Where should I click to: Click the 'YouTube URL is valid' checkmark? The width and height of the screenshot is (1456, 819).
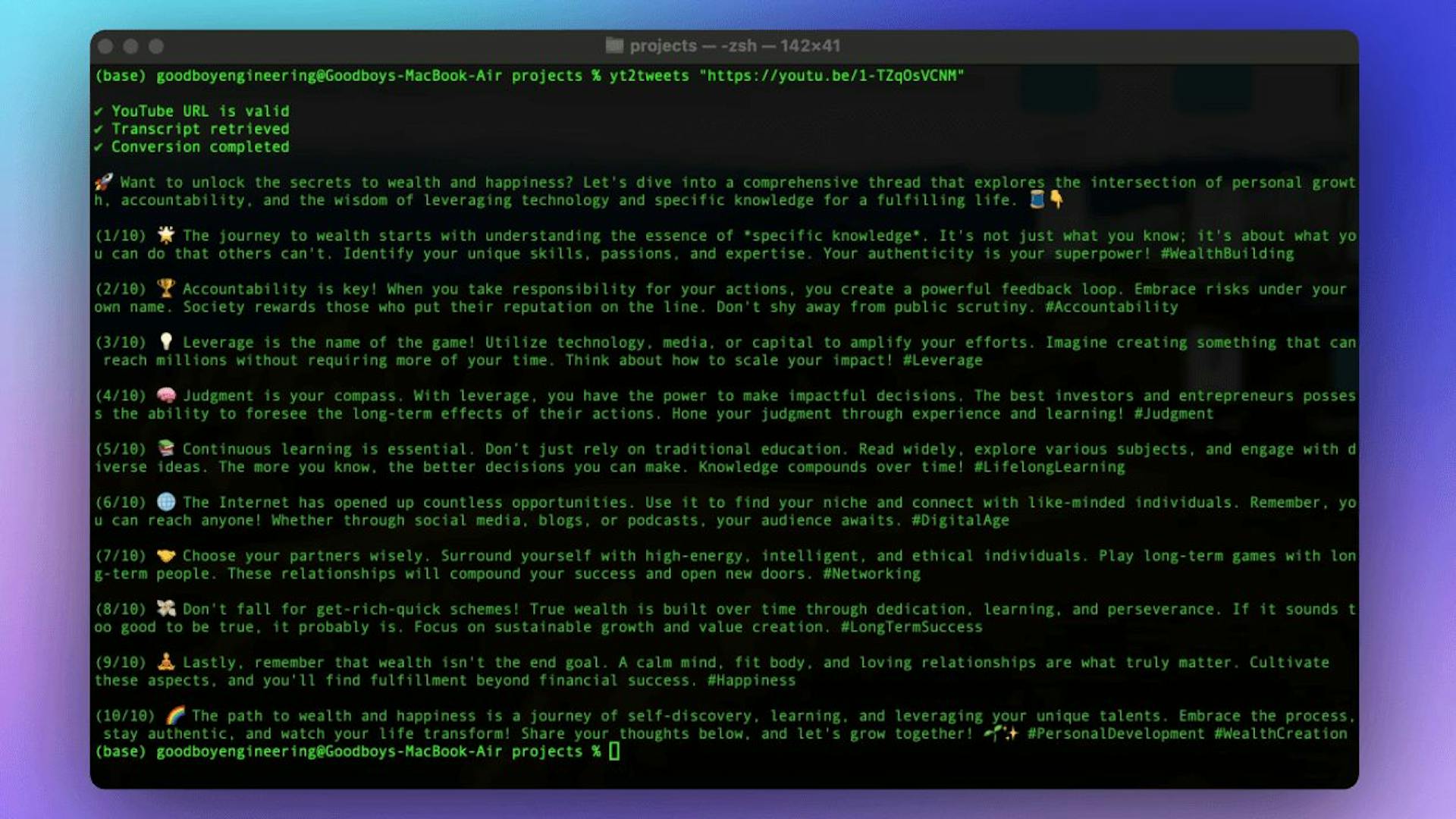pyautogui.click(x=99, y=111)
